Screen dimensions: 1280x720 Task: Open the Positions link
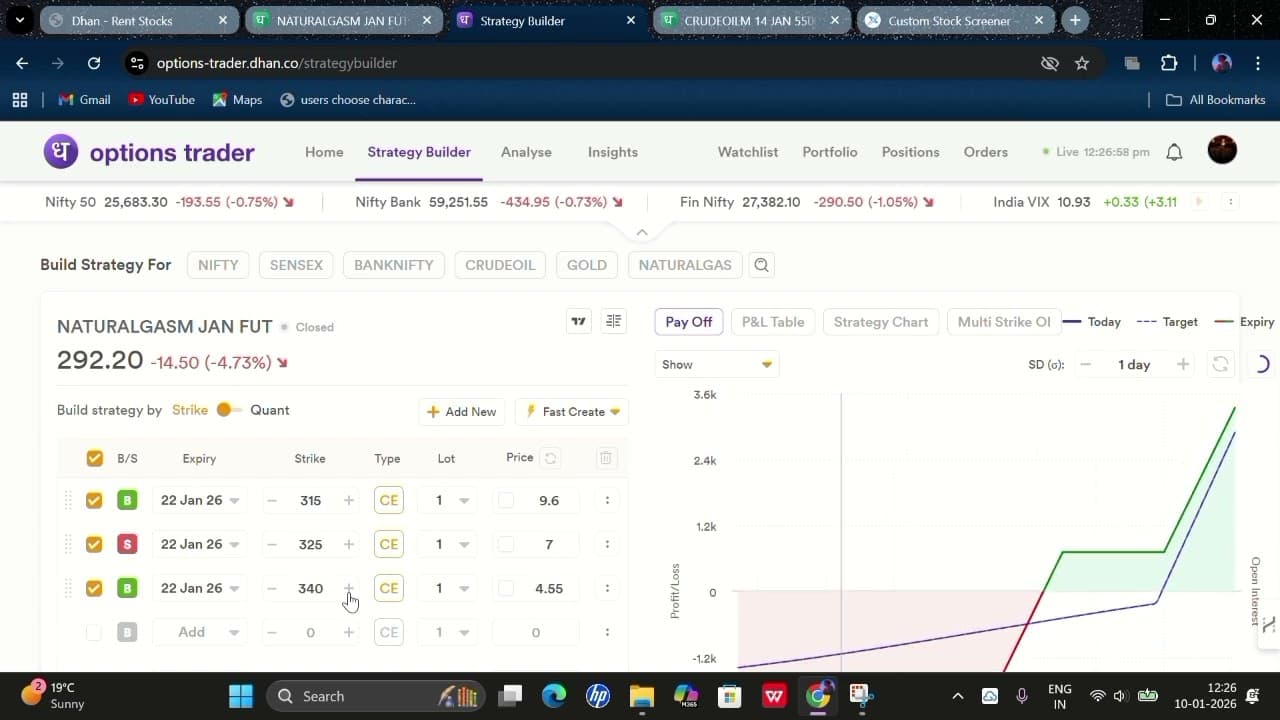pos(910,152)
